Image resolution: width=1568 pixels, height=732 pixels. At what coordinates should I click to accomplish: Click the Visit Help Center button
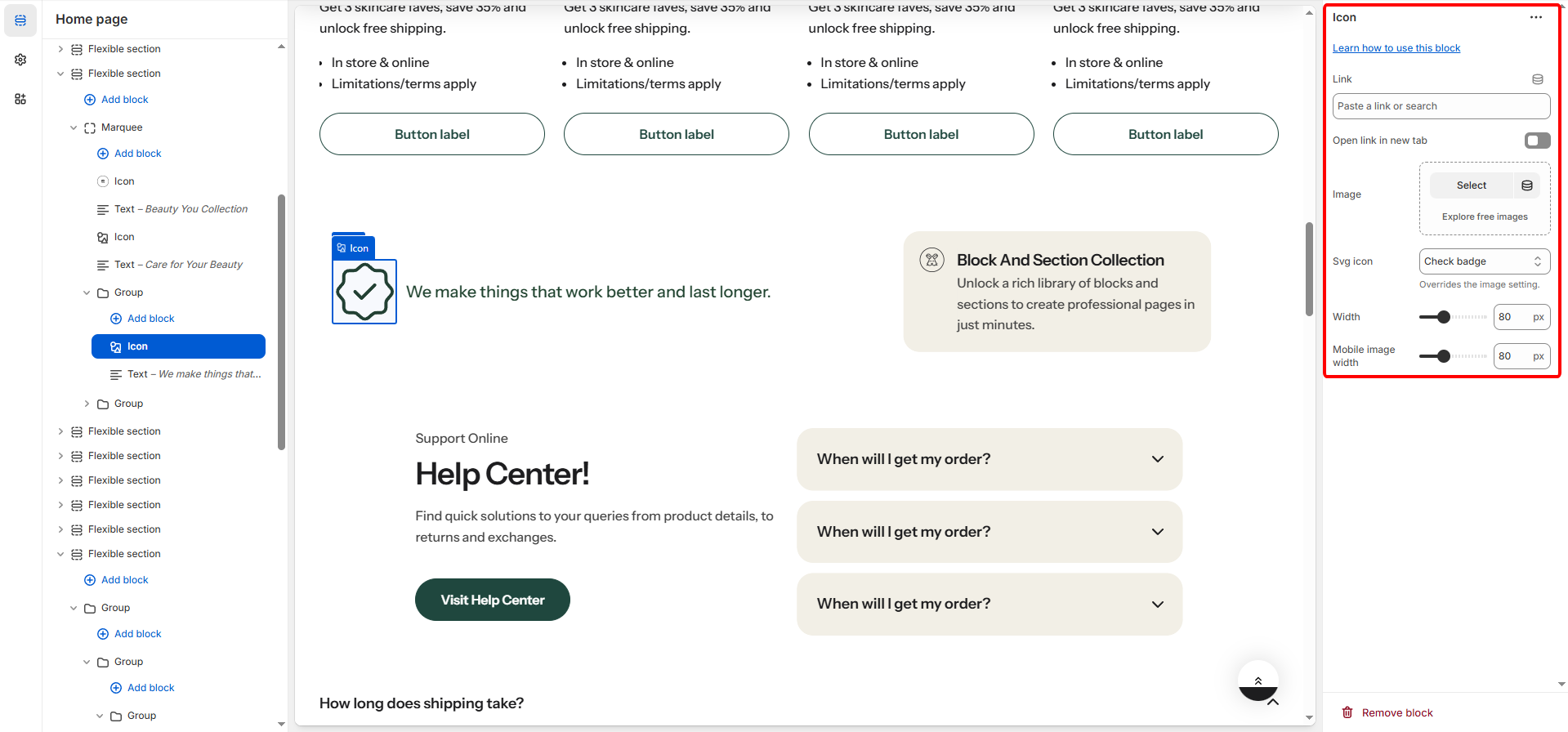[x=492, y=600]
